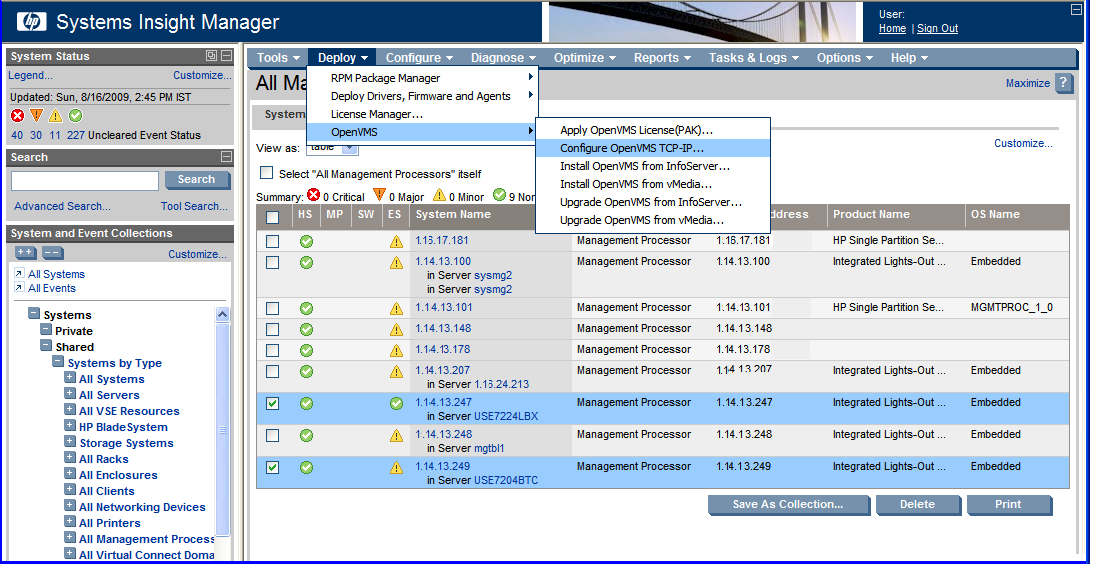Open the Advanced Search link
Image resolution: width=1096 pixels, height=564 pixels.
click(x=62, y=206)
